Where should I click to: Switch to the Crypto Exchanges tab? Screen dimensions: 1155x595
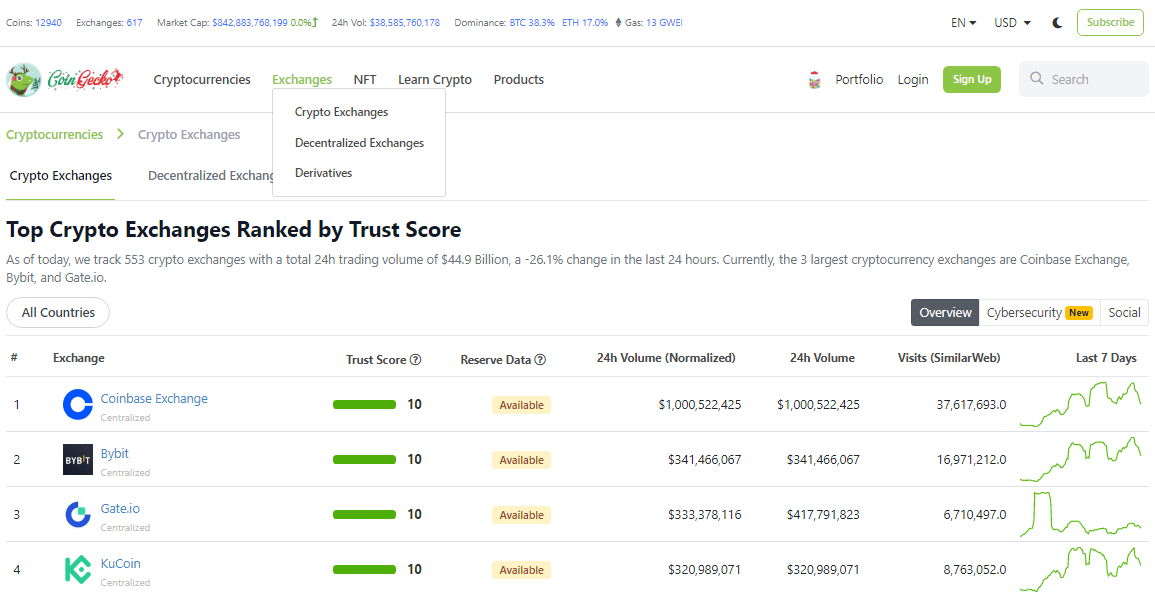pyautogui.click(x=60, y=176)
